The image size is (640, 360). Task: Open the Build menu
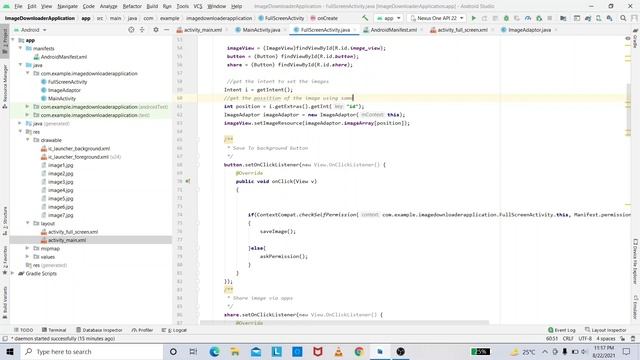coord(152,6)
